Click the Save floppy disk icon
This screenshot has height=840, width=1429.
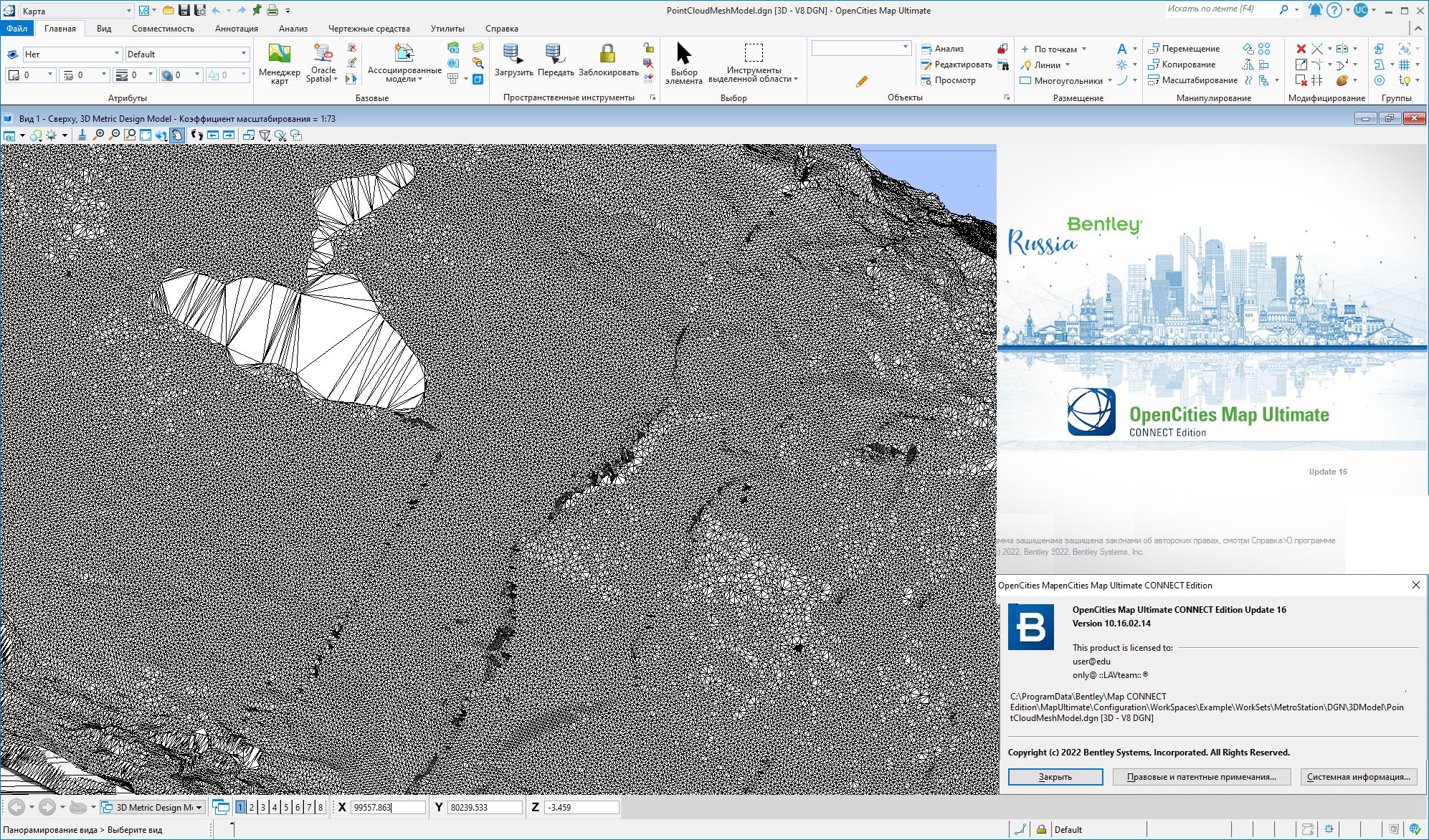184,11
